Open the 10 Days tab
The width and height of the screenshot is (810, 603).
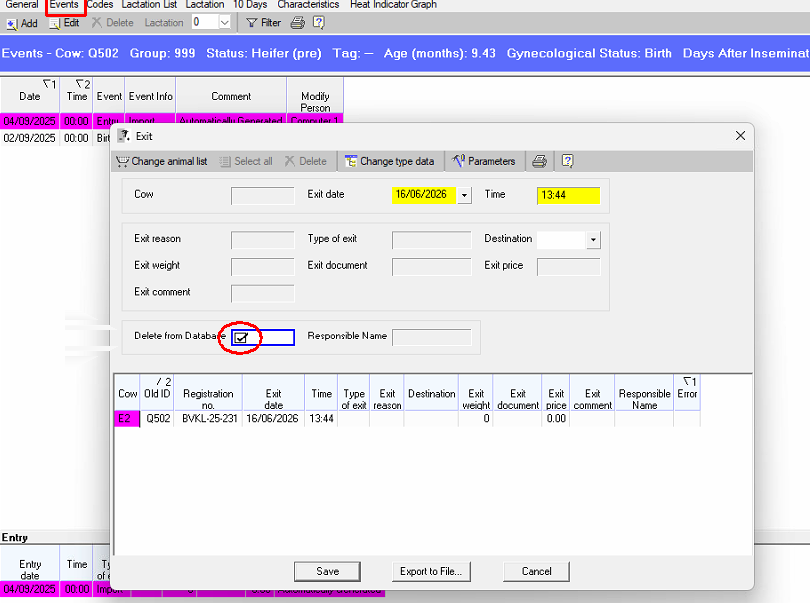coord(250,5)
